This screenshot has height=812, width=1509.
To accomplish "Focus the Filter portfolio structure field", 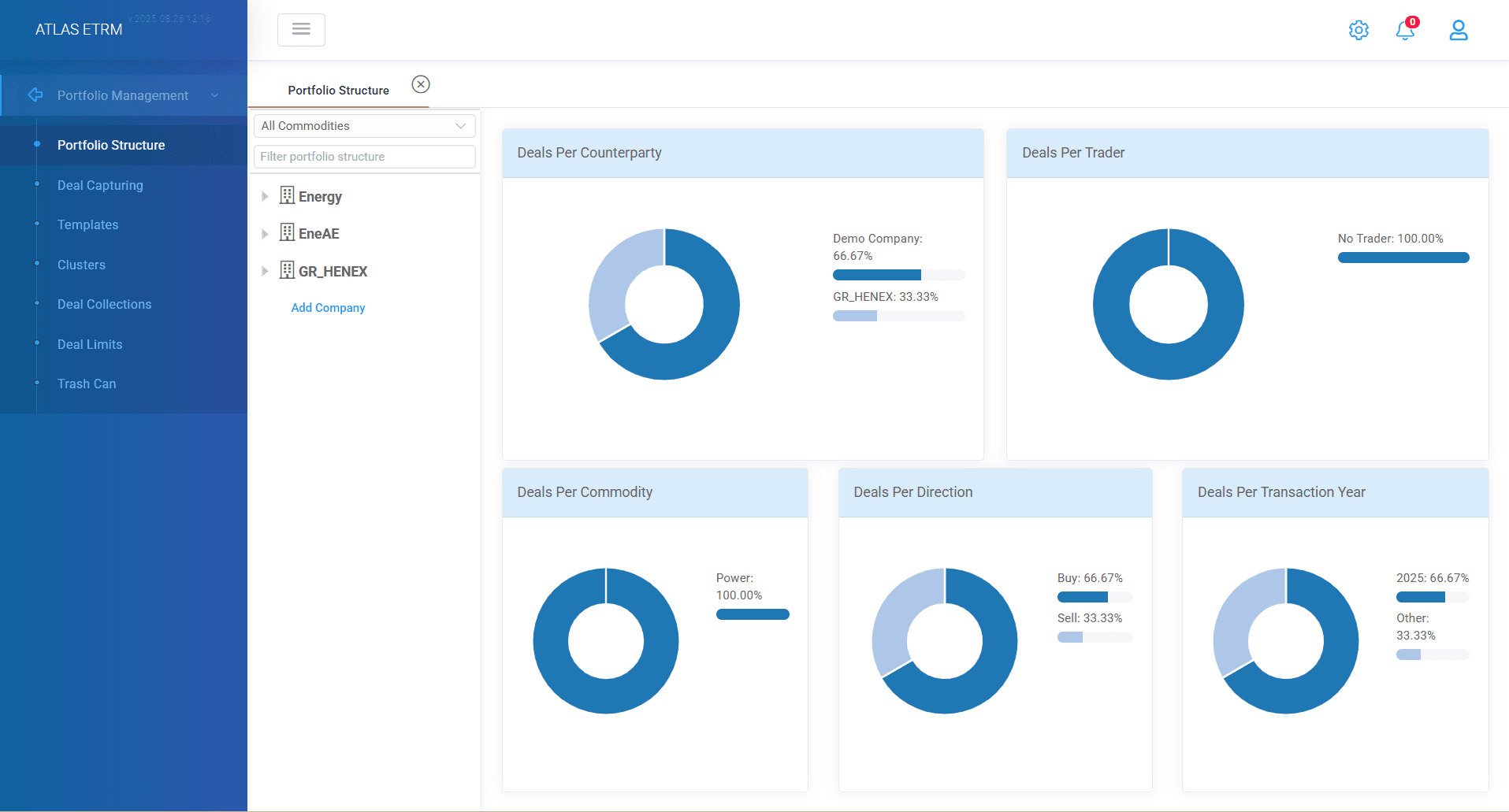I will pos(365,157).
